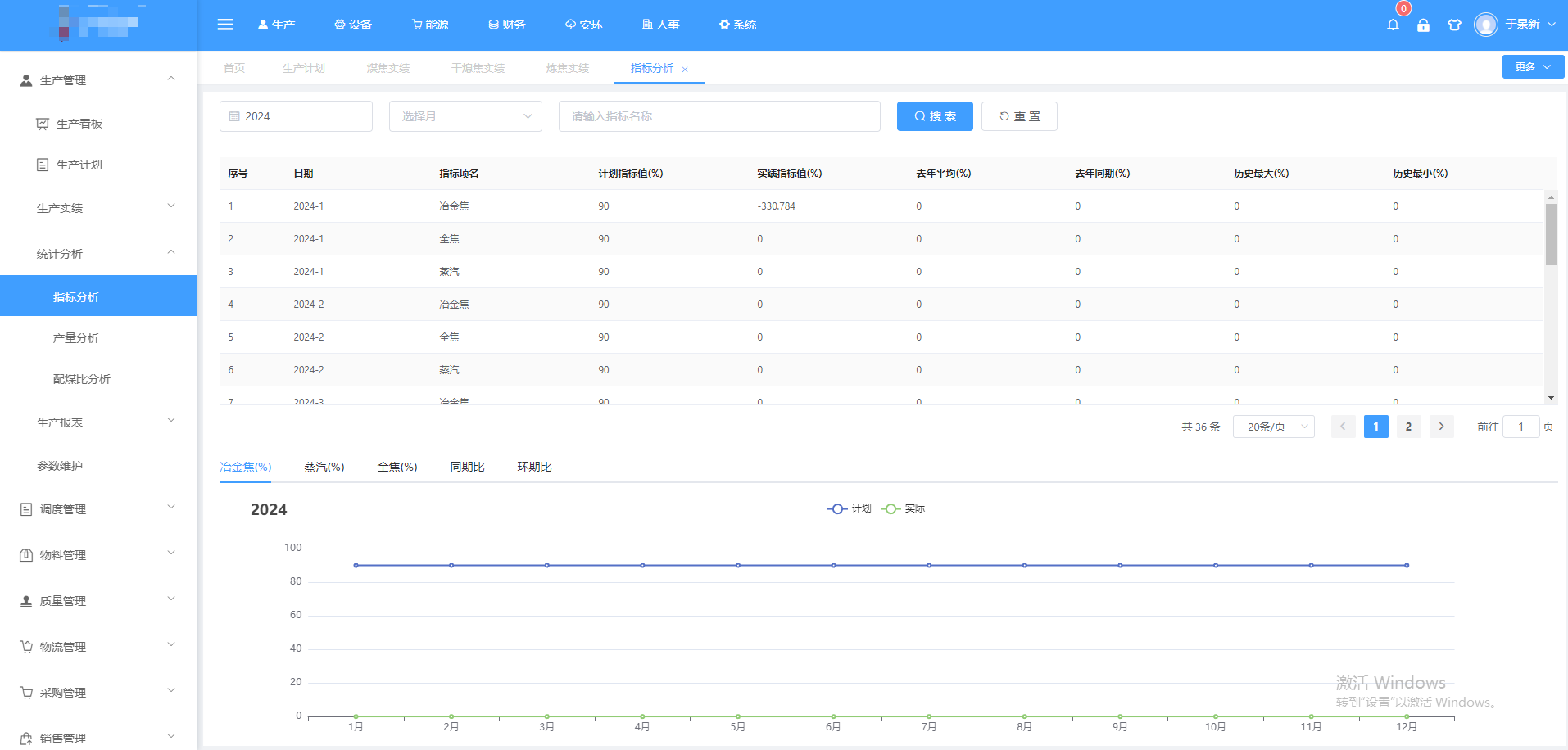The image size is (1568, 750).
Task: Expand the 物料管理 sidebar section
Action: click(x=98, y=555)
